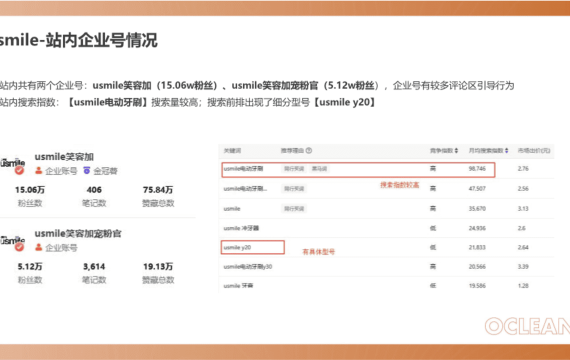Select search index value 35,670
570x360 pixels.
click(477, 209)
